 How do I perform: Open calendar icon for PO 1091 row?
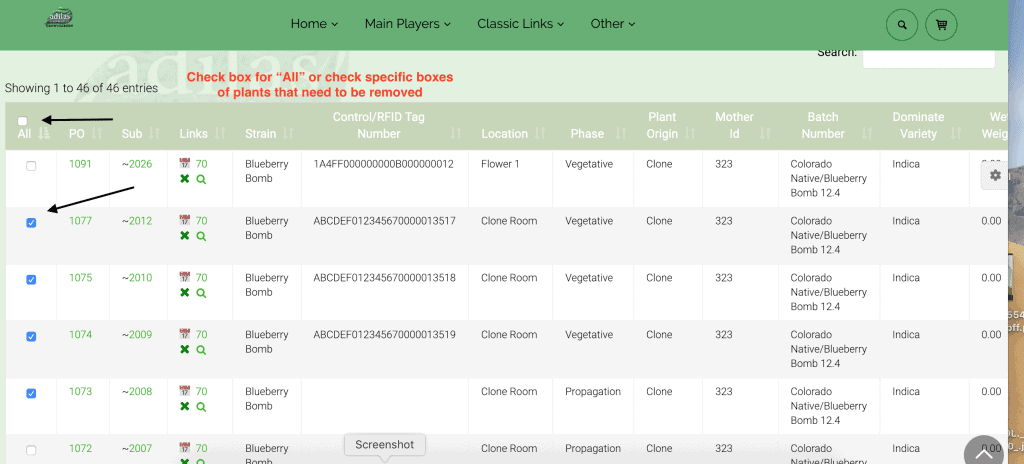(184, 164)
